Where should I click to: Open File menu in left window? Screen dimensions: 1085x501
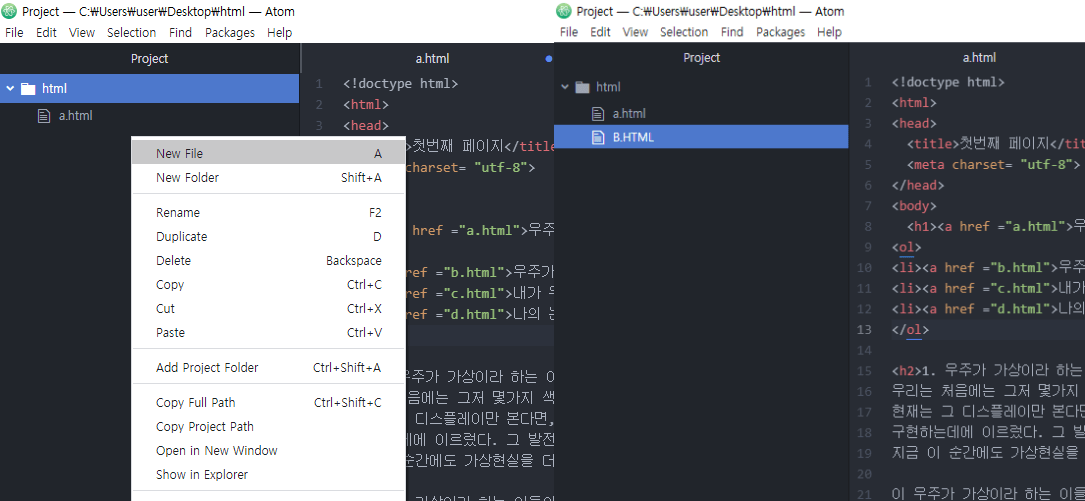point(14,33)
